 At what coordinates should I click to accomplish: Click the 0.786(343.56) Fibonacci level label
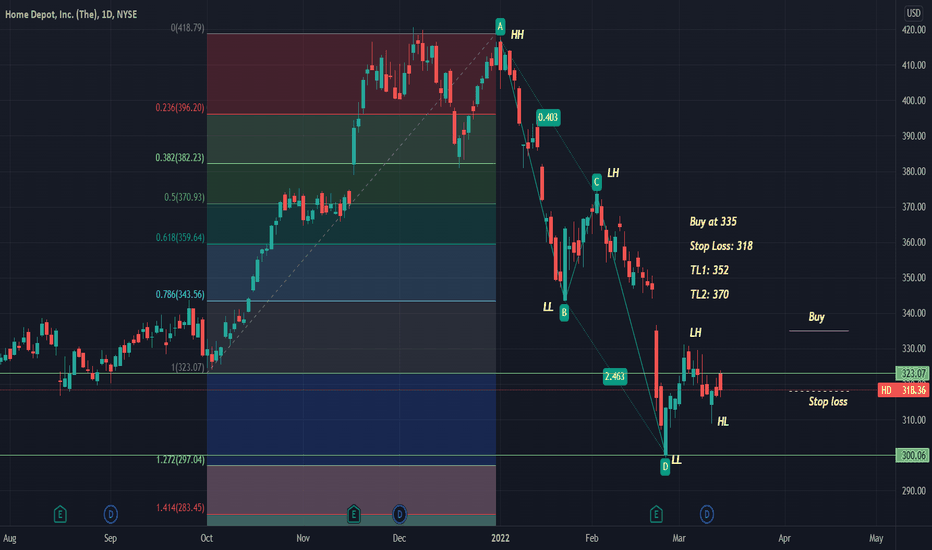[x=180, y=294]
